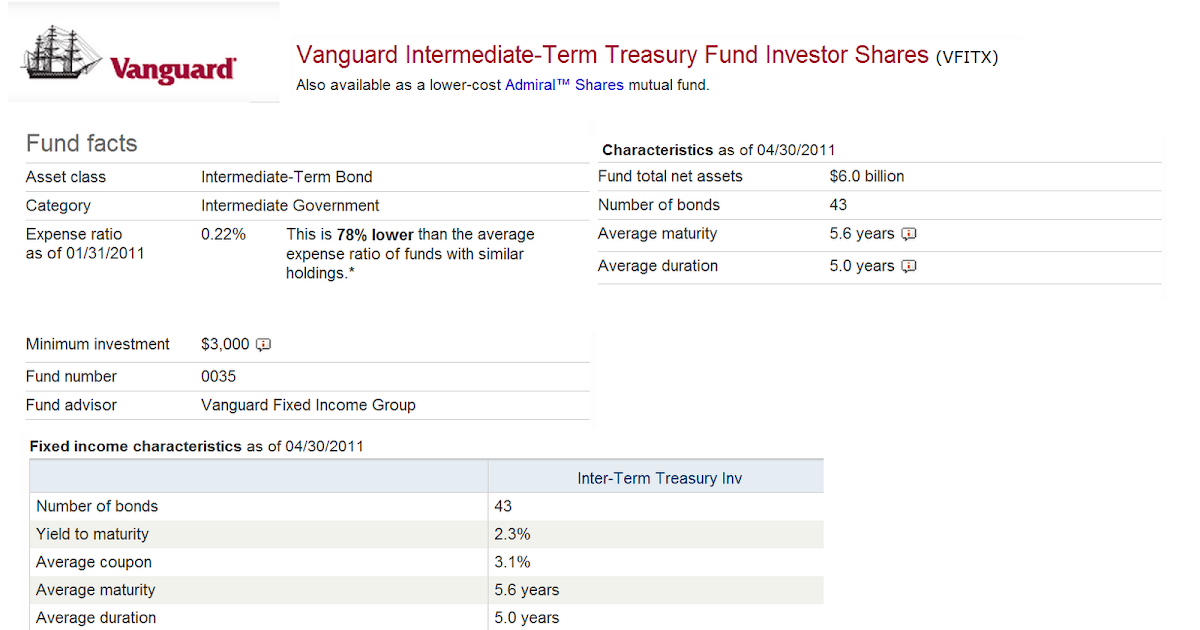Screen dimensions: 1200x630
Task: Click the Characteristics as of 04/30/2011 heading
Action: coord(718,150)
